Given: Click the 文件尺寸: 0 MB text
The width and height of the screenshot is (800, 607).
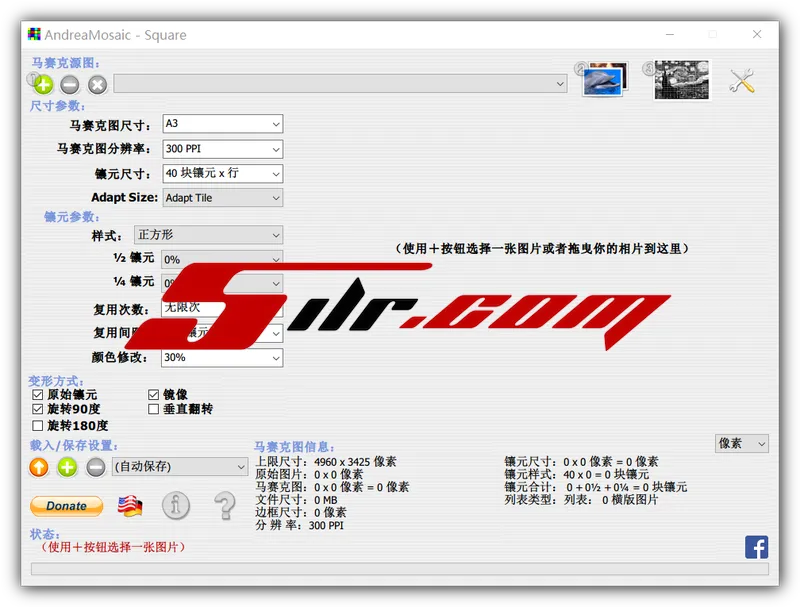Looking at the screenshot, I should tap(296, 500).
